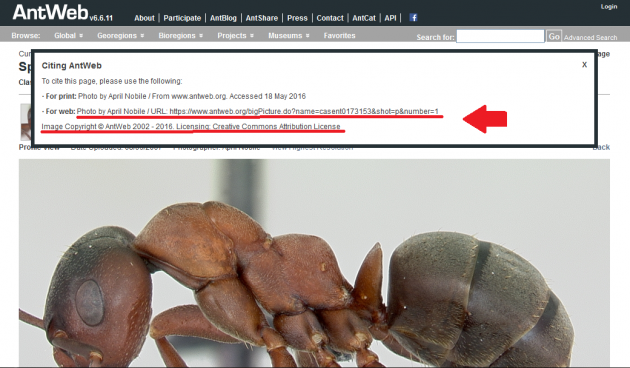630x368 pixels.
Task: Open AntShare link
Action: tap(262, 18)
